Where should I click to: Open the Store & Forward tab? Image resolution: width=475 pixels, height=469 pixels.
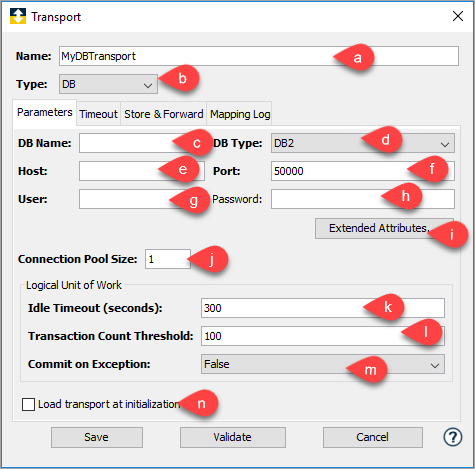click(x=164, y=114)
